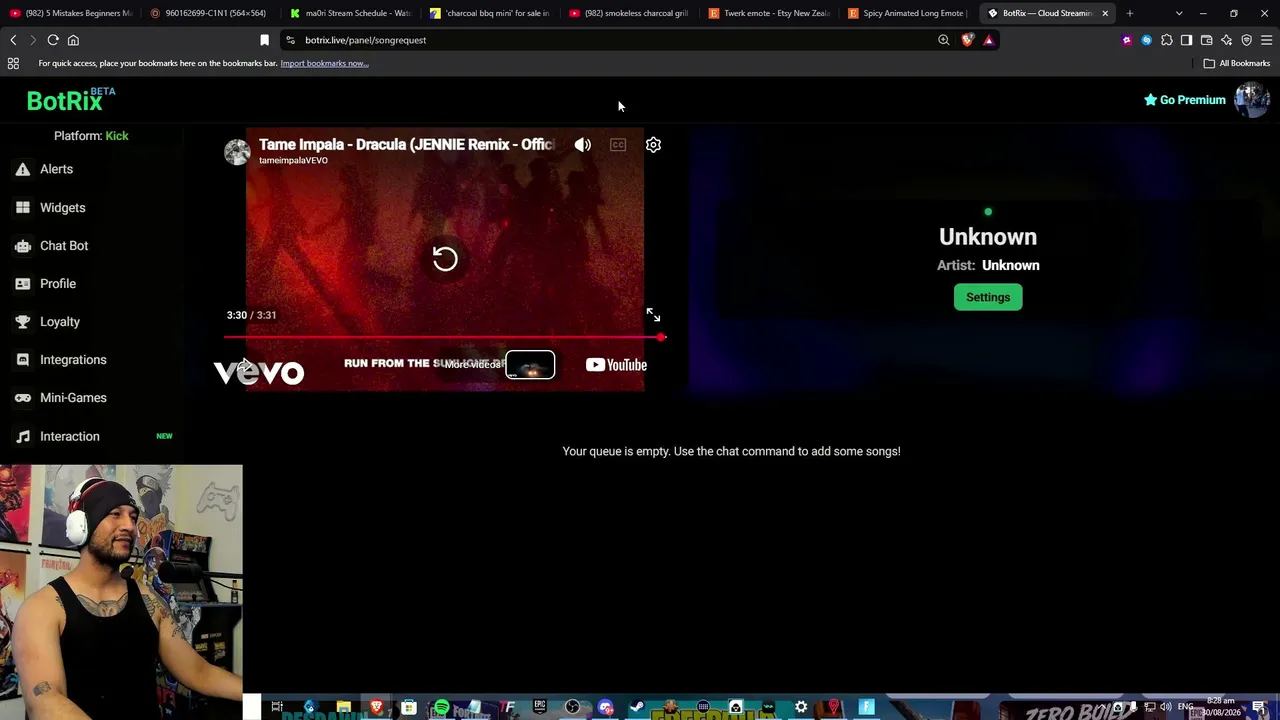The height and width of the screenshot is (720, 1280).
Task: Open the Widgets panel
Action: (x=62, y=208)
